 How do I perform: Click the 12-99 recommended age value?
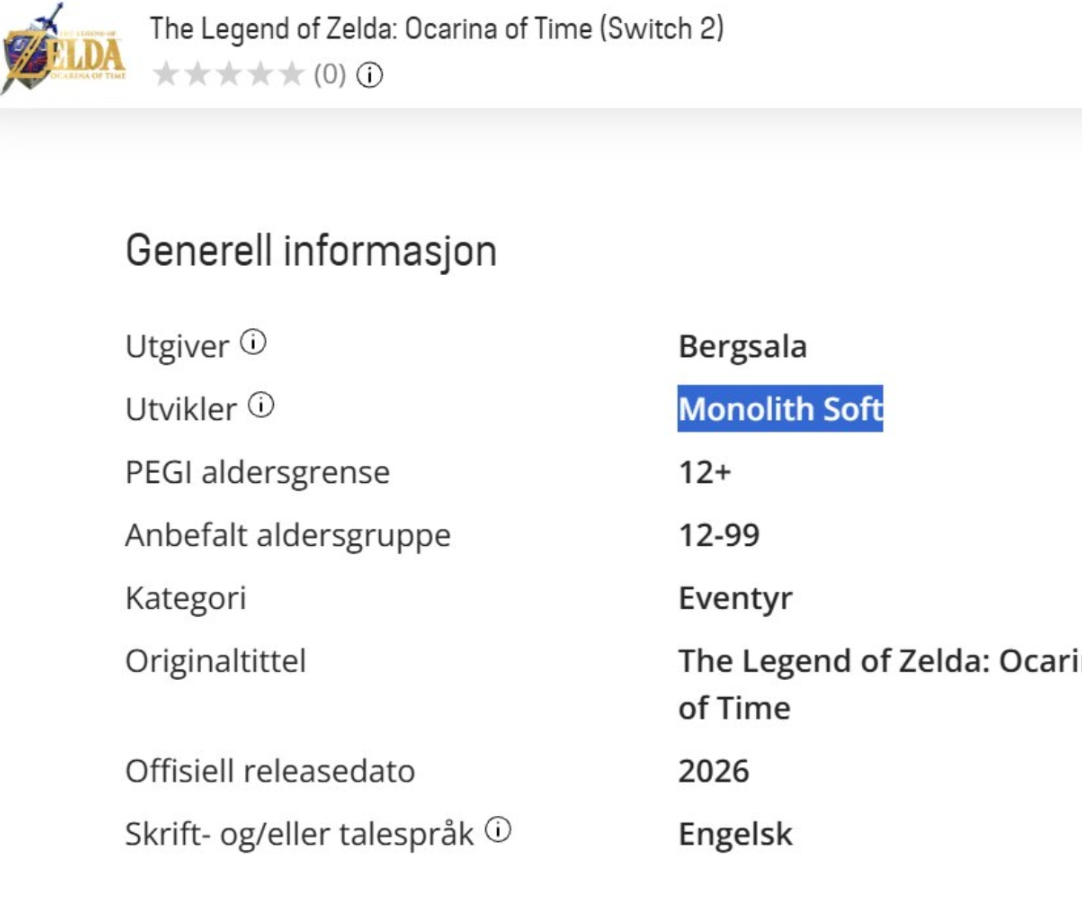coord(719,535)
